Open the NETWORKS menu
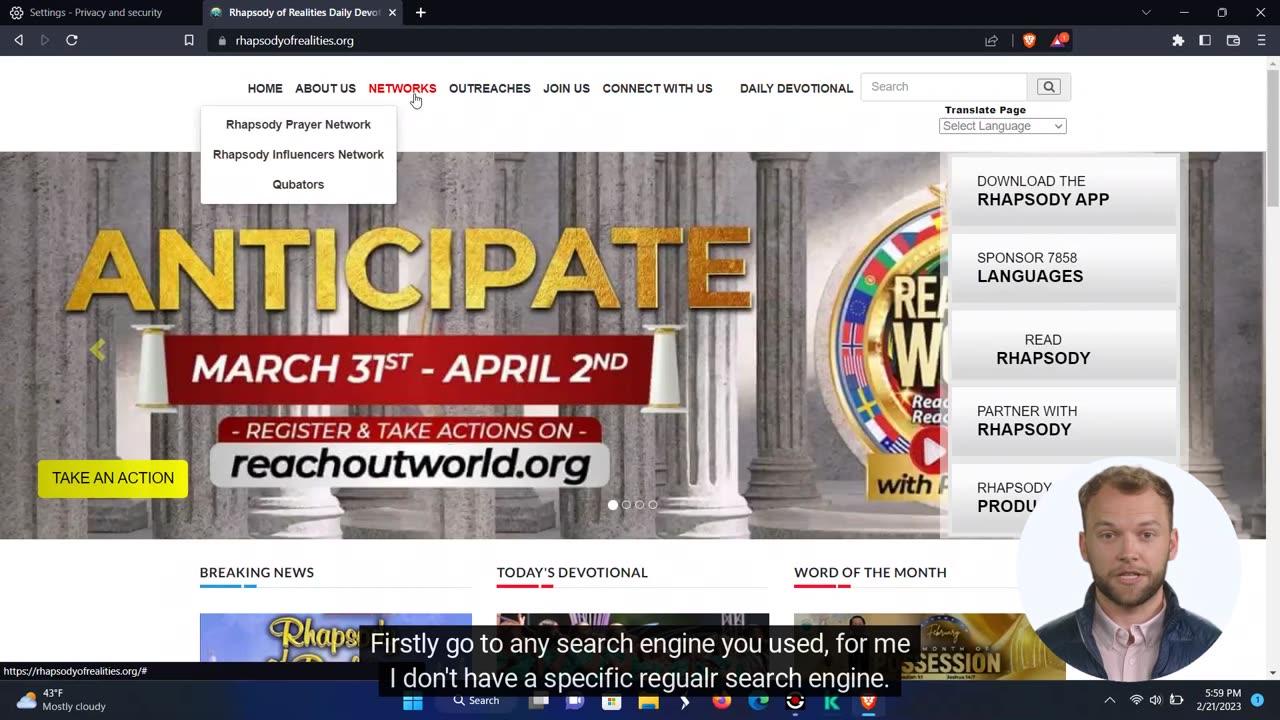This screenshot has height=720, width=1280. (402, 88)
